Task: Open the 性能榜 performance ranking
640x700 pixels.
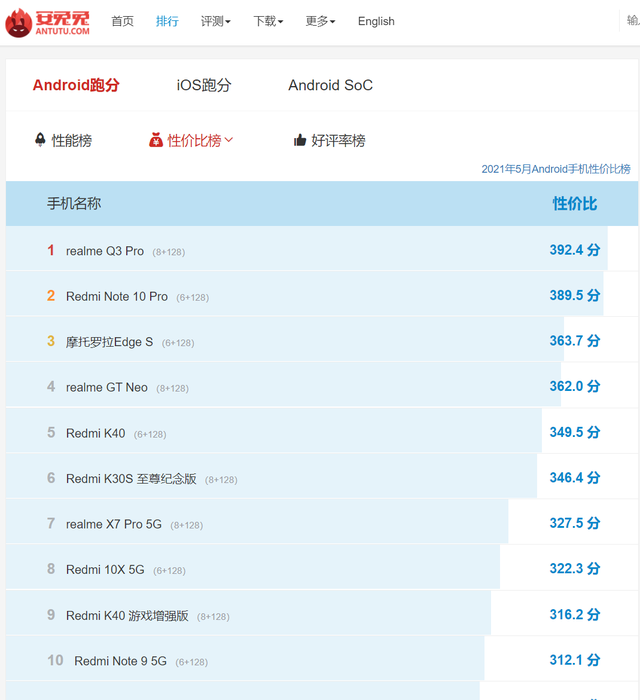Action: (x=71, y=141)
